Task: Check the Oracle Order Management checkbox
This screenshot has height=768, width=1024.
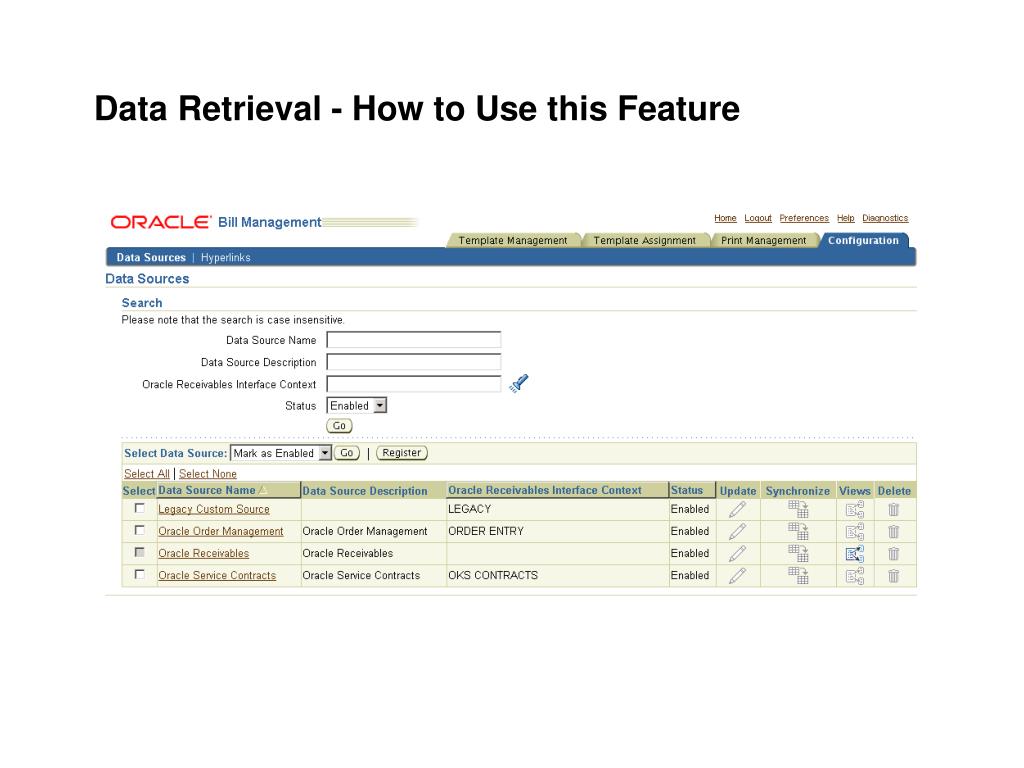Action: pos(139,530)
